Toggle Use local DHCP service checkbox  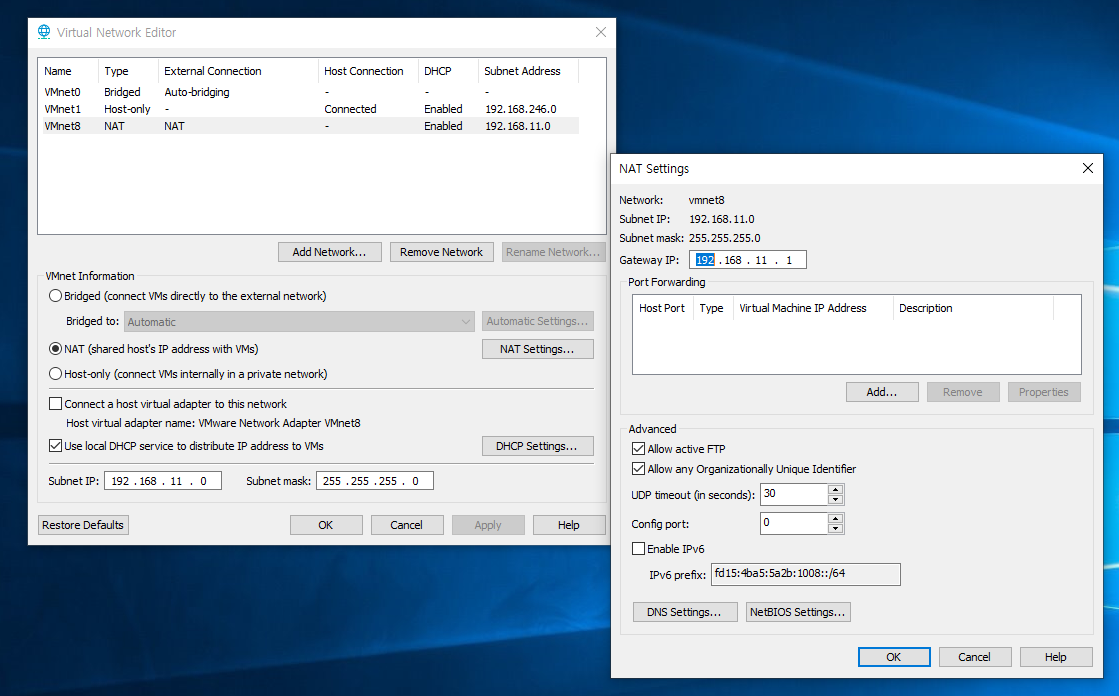click(x=55, y=446)
